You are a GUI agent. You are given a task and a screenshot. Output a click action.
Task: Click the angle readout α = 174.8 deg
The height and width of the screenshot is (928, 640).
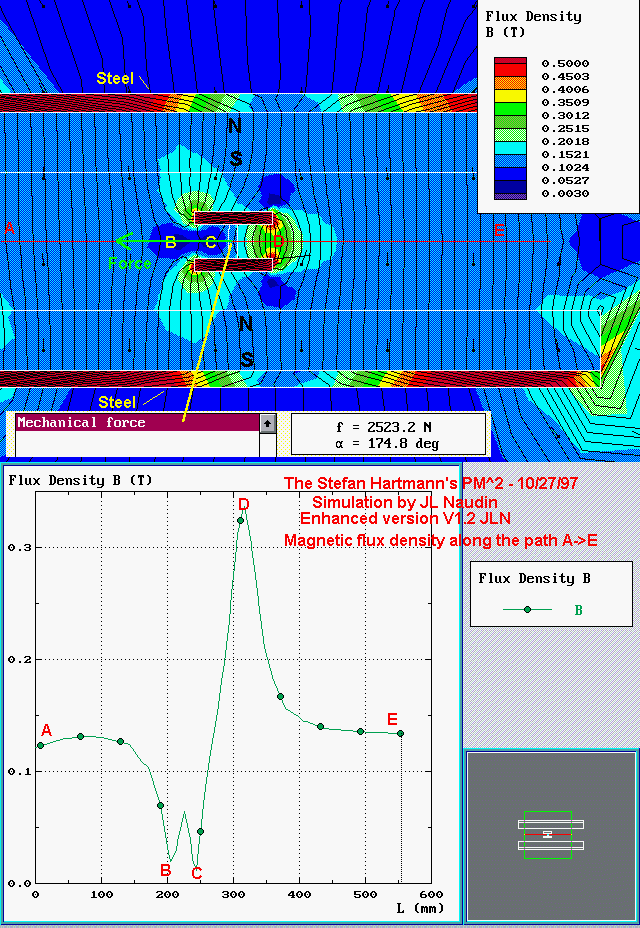[x=388, y=443]
